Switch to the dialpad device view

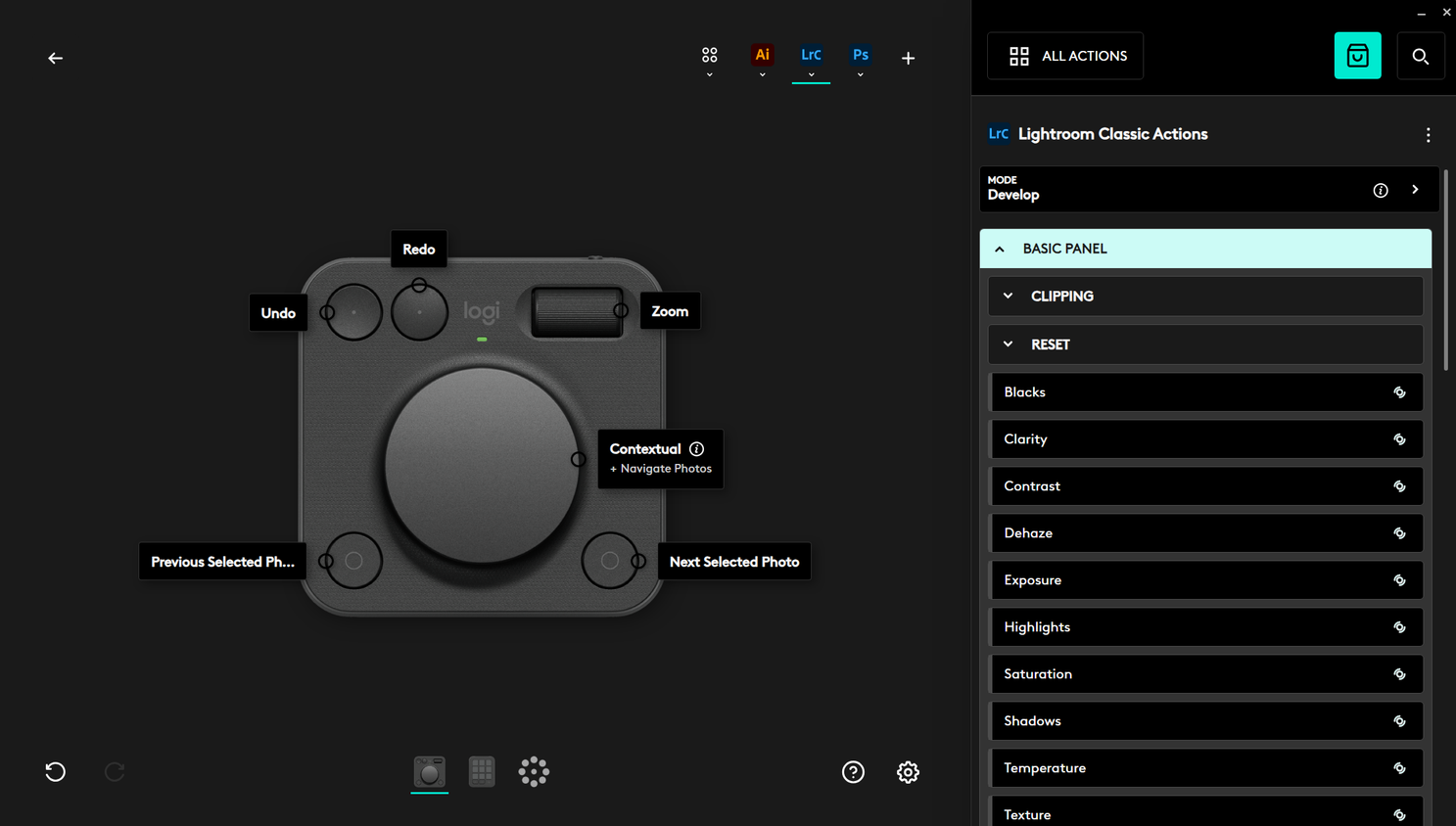pyautogui.click(x=430, y=772)
